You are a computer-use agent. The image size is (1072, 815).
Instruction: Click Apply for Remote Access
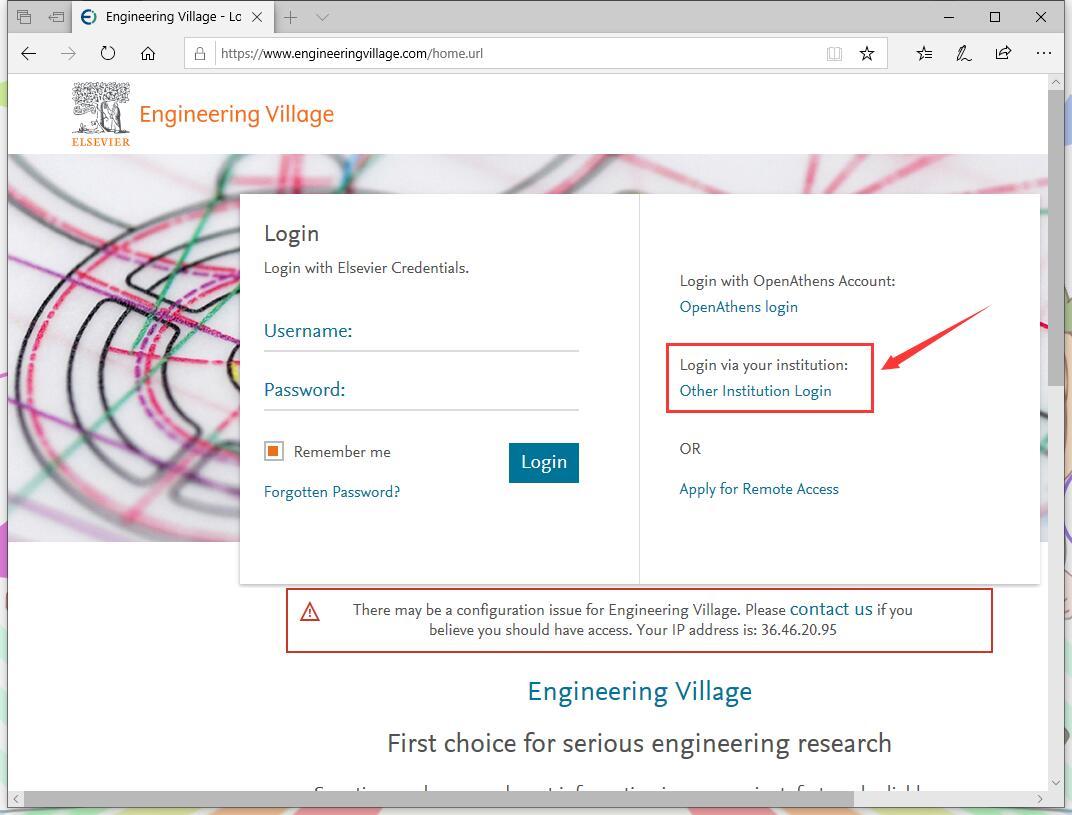click(759, 489)
